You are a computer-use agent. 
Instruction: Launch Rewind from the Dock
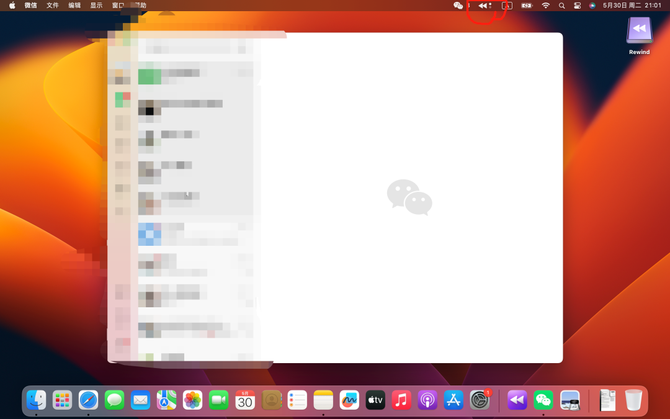click(x=517, y=400)
